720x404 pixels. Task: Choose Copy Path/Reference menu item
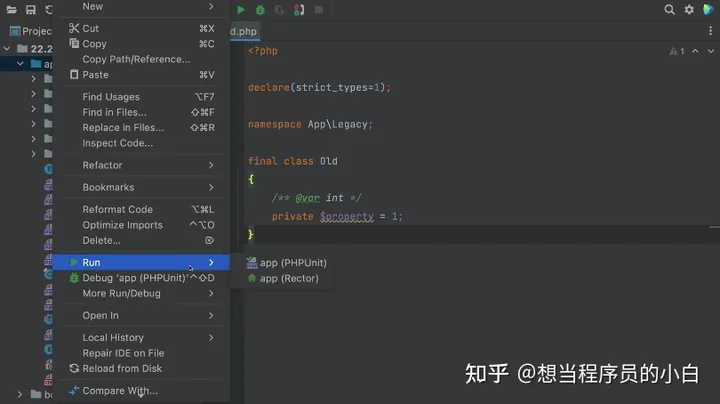[x=141, y=59]
